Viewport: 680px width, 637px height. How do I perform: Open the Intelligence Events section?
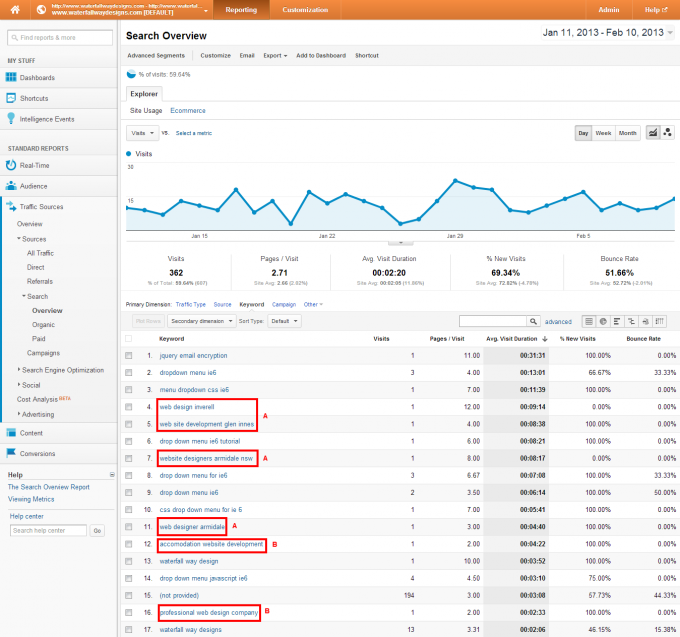[x=46, y=118]
